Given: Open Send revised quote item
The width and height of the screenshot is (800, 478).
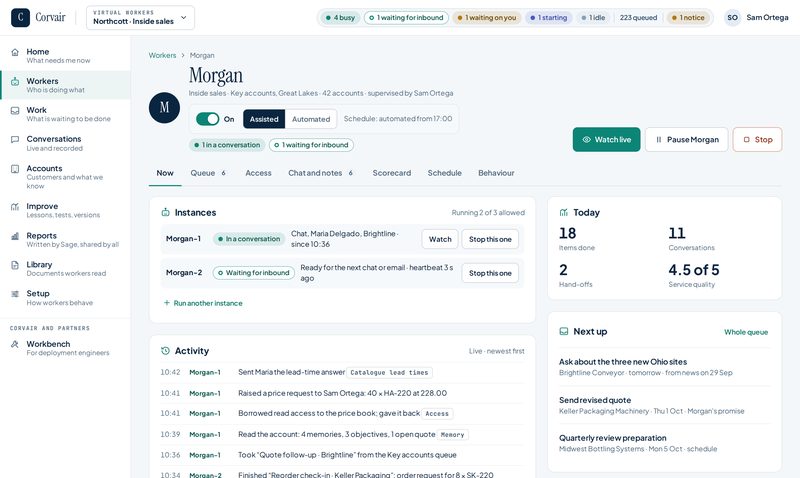Looking at the screenshot, I should [x=664, y=405].
